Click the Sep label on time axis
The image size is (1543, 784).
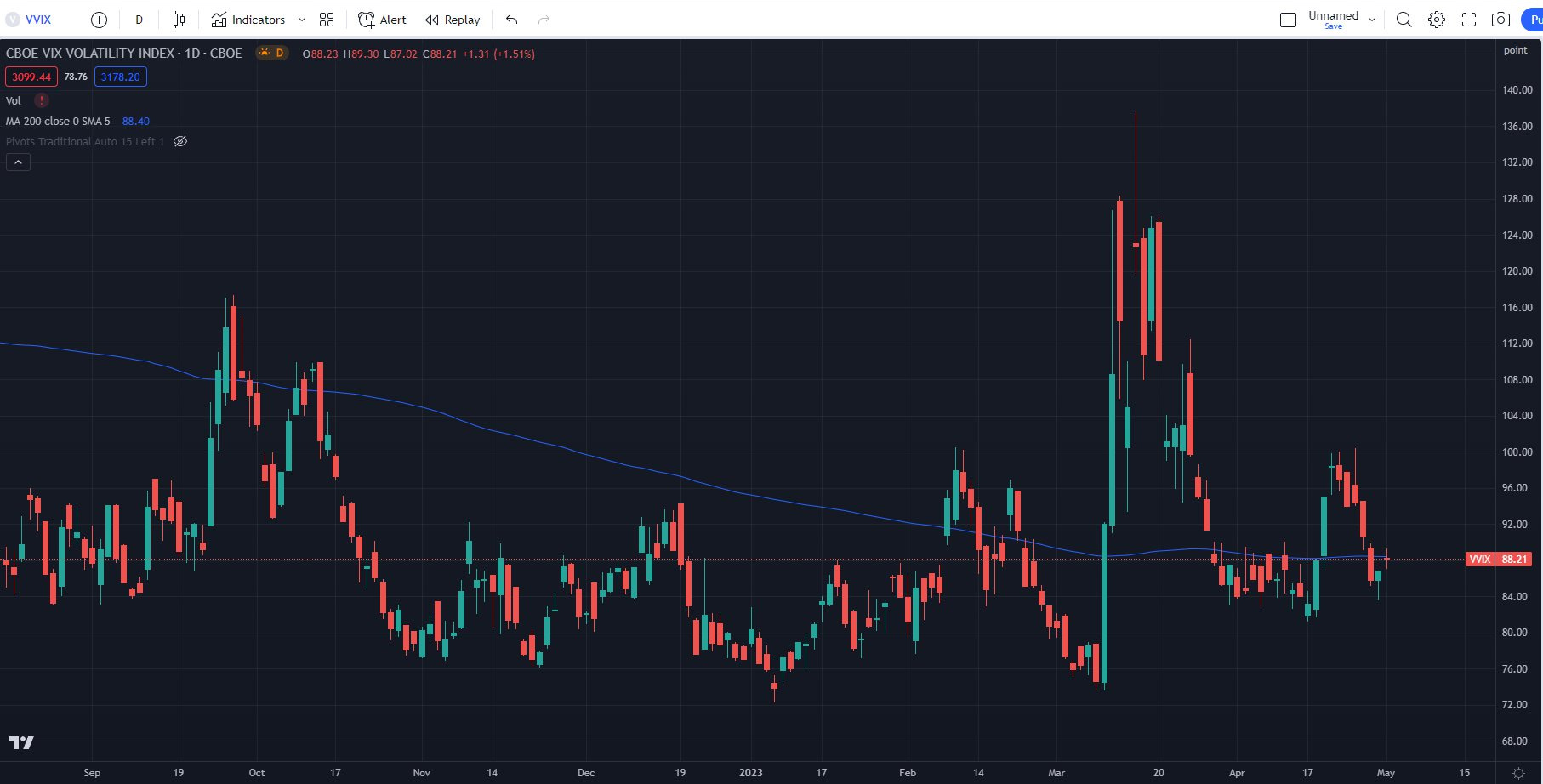pos(92,773)
